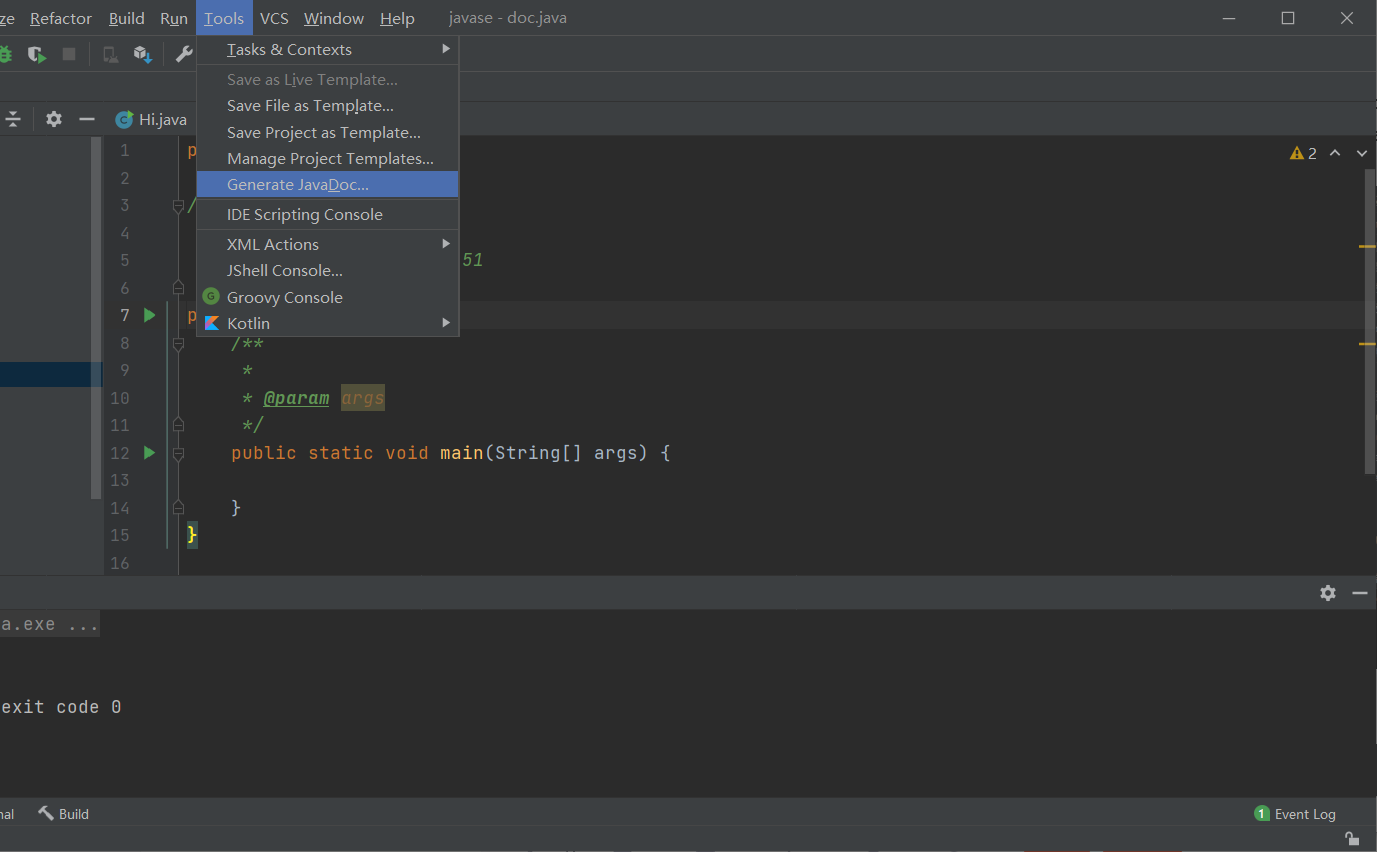Click Collapse All icon in project panel
The height and width of the screenshot is (852, 1377).
[13, 119]
